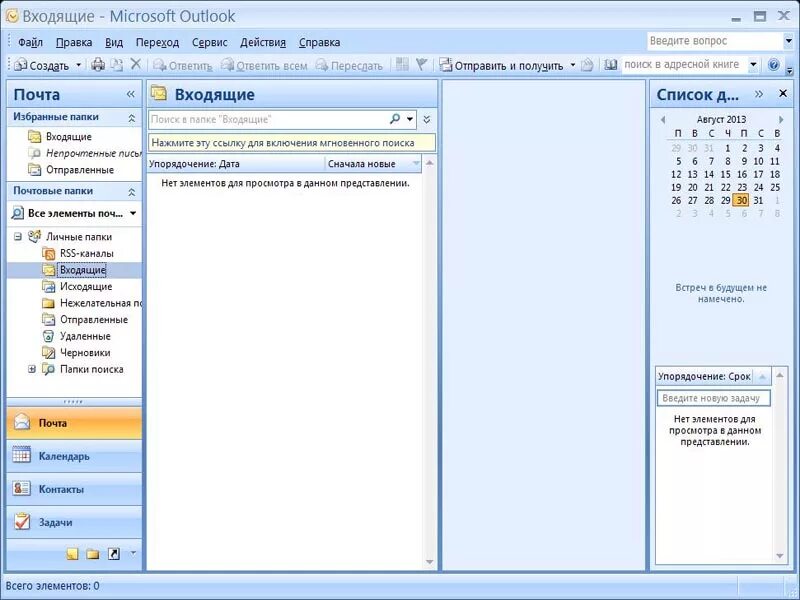This screenshot has width=800, height=600.
Task: Open the Notes icon at navigation bottom
Action: (x=72, y=554)
